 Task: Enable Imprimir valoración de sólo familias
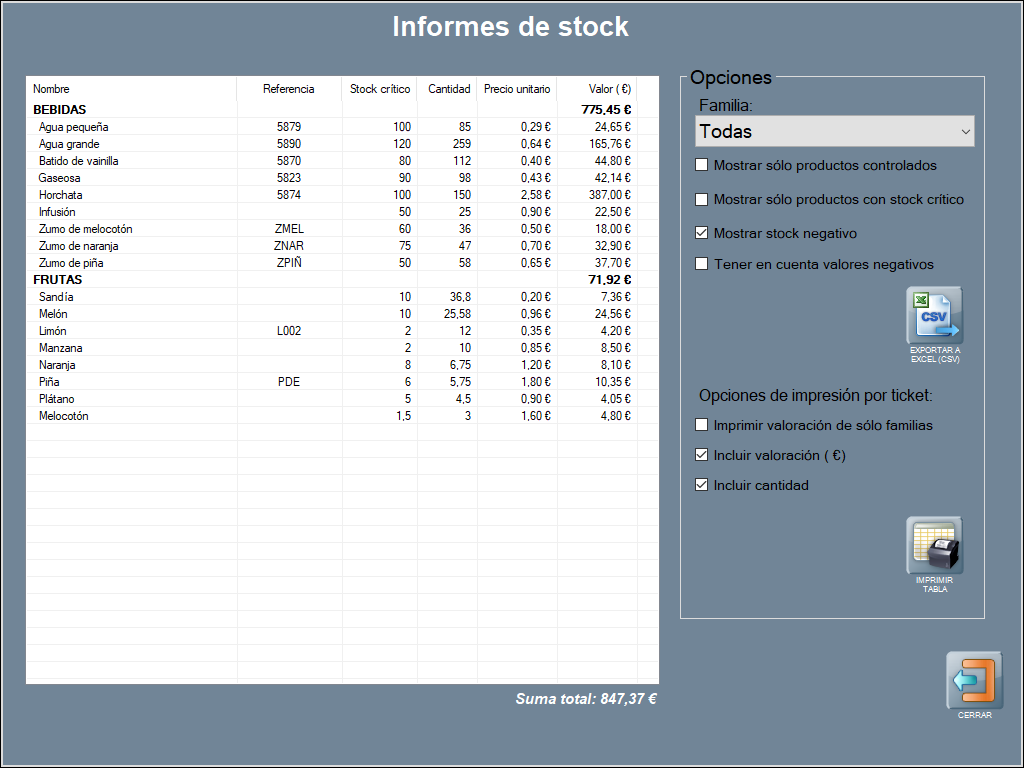(x=702, y=425)
